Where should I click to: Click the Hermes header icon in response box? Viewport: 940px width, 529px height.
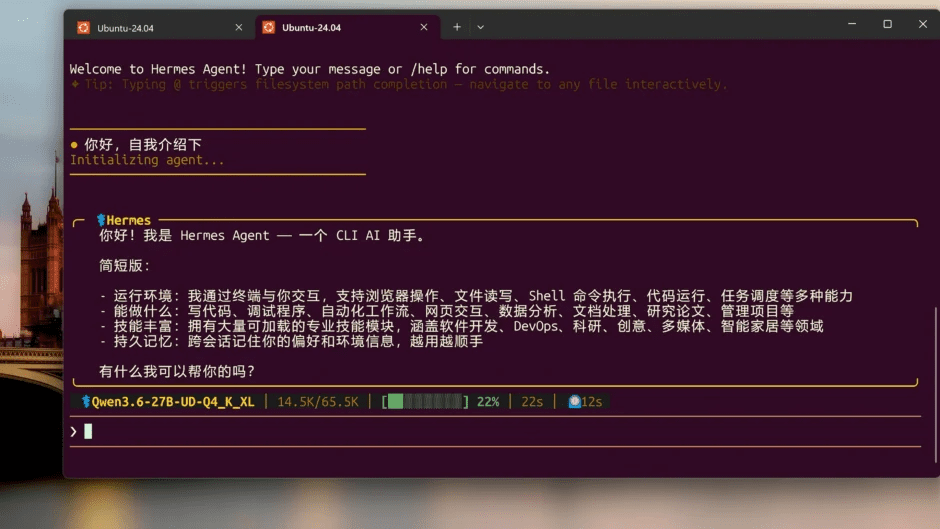101,220
